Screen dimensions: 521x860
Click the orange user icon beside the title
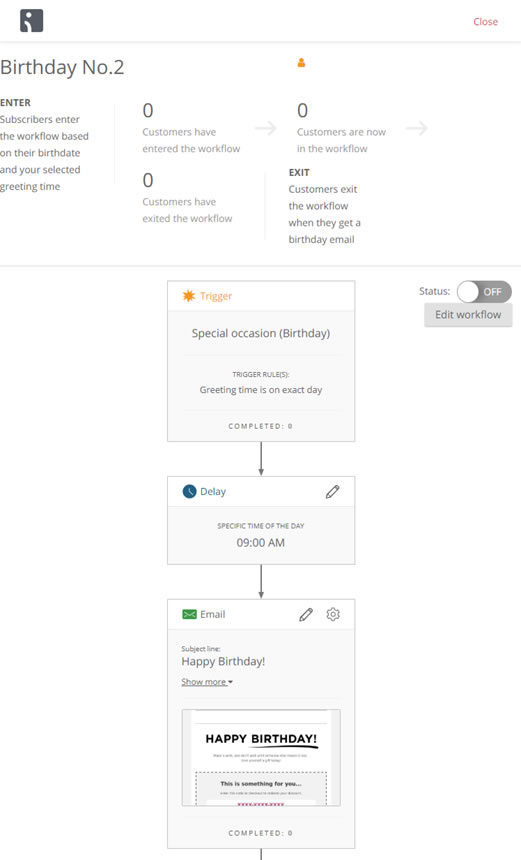301,63
